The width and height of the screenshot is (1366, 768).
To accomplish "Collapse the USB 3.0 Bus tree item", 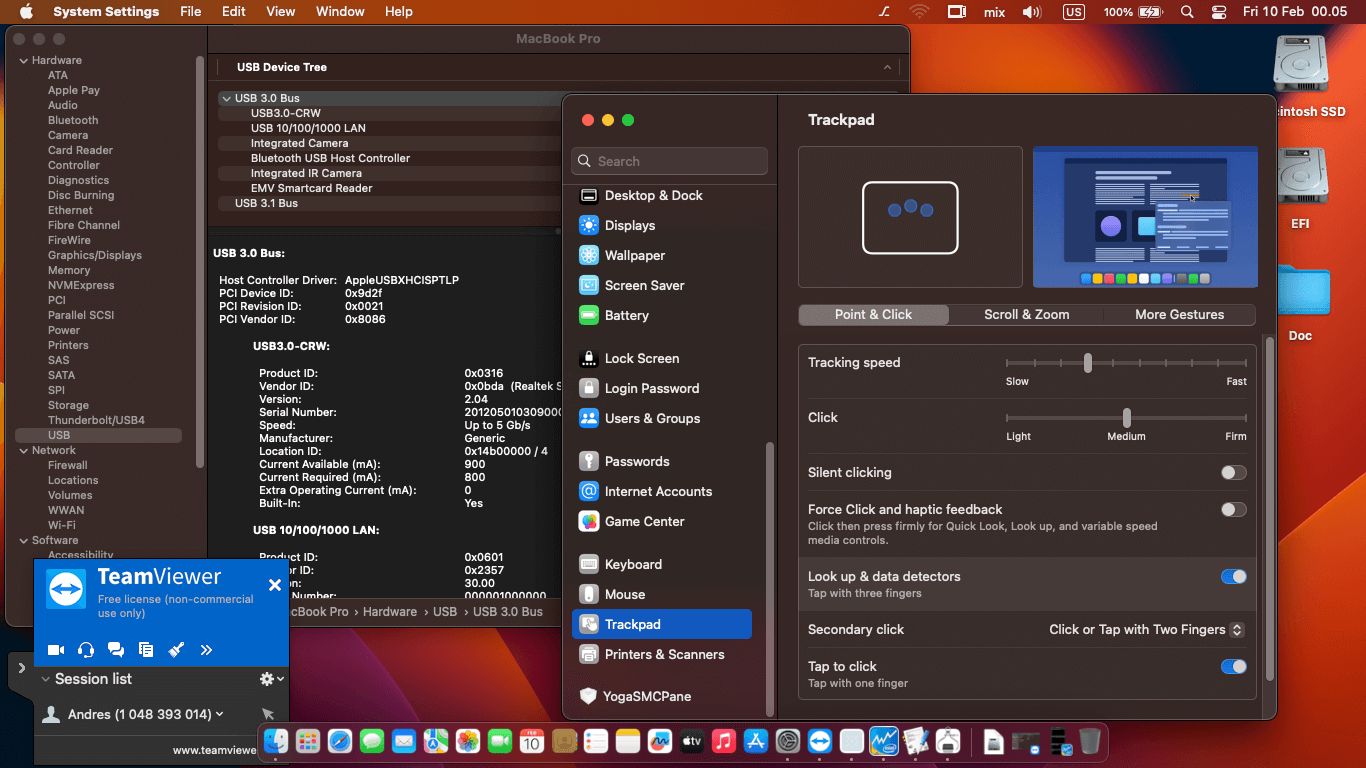I will [227, 98].
